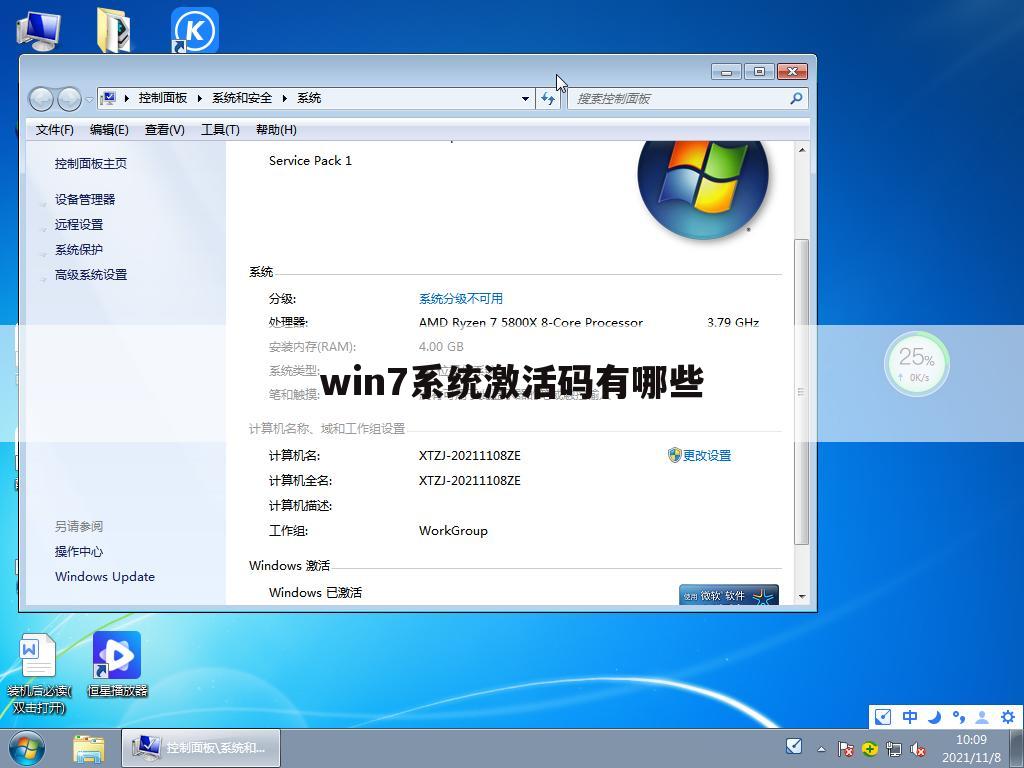
Task: Click the Windows Start orb
Action: tap(27, 748)
